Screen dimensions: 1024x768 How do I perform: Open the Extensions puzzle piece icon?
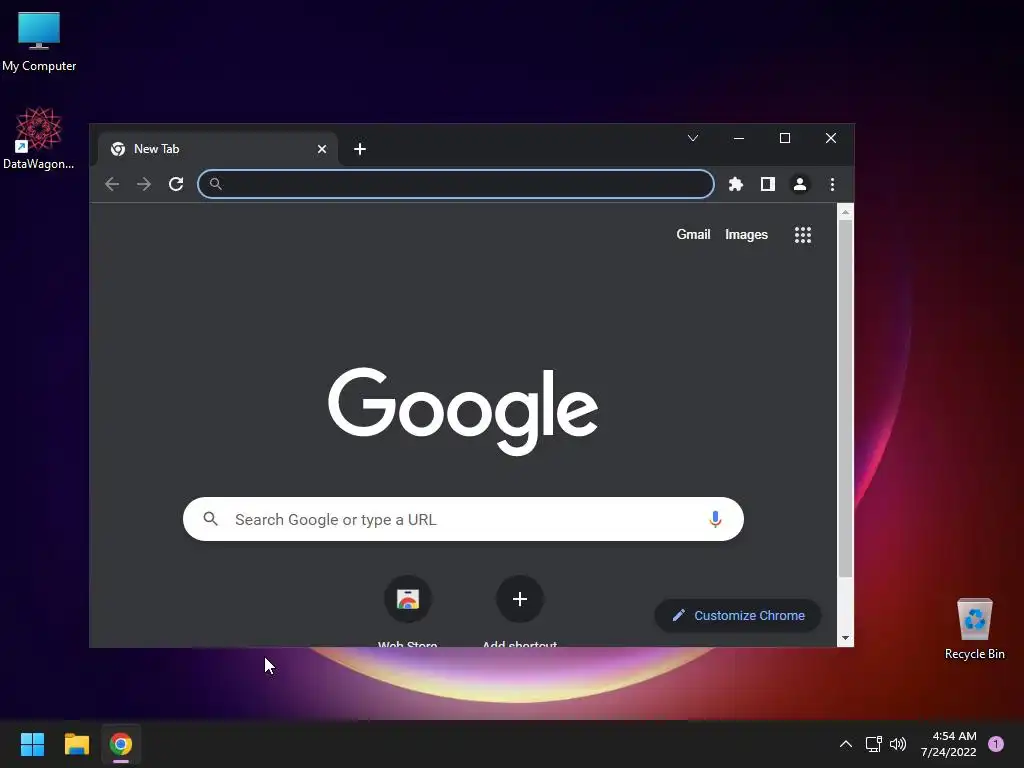tap(736, 184)
